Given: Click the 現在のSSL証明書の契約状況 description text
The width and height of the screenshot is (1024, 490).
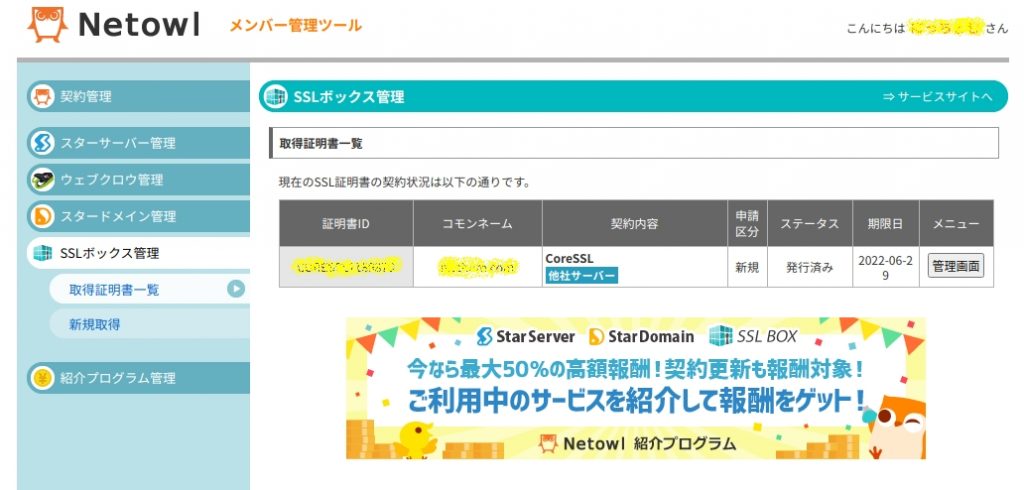Looking at the screenshot, I should point(404,182).
